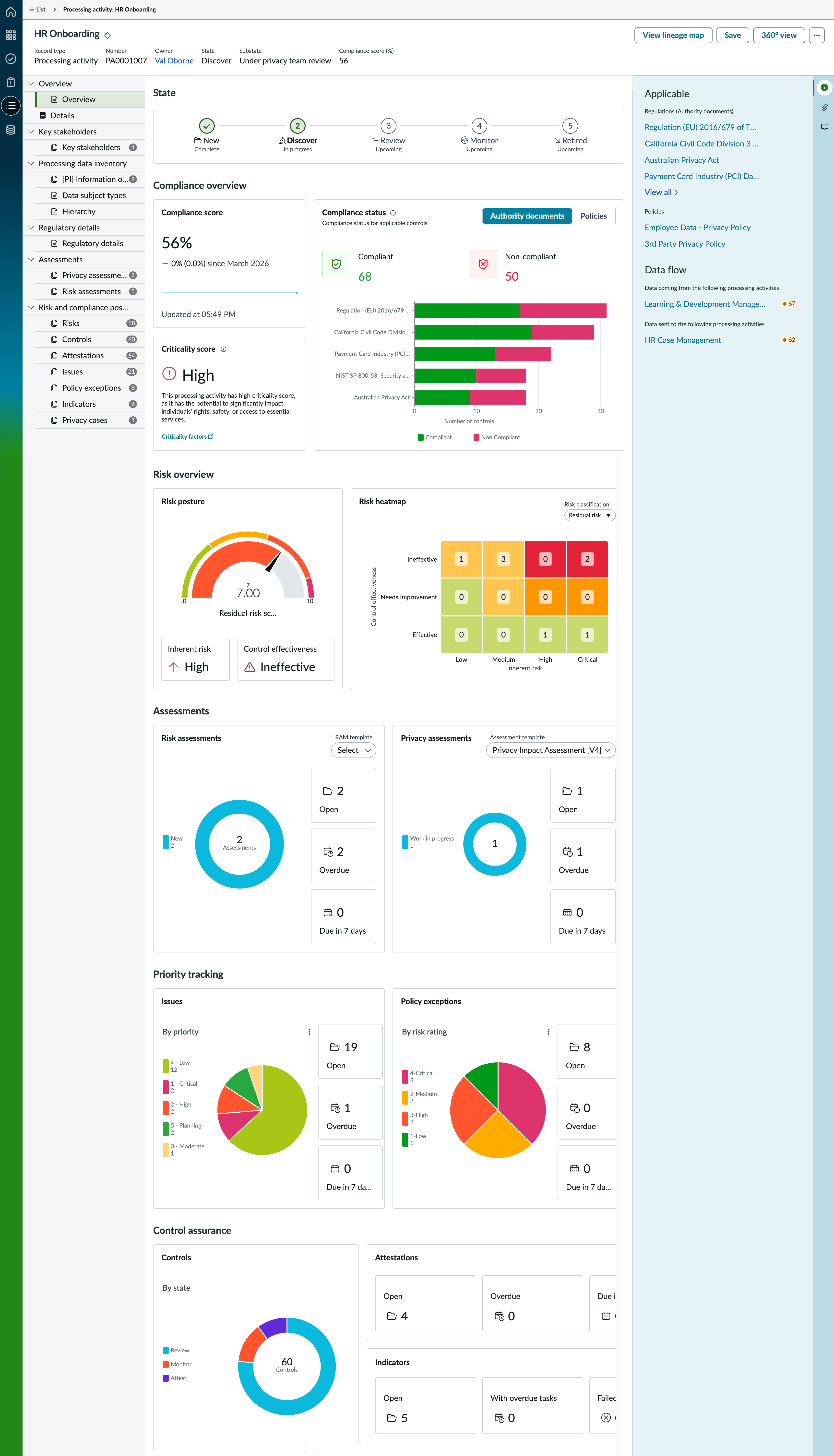Click the 360° view button

pos(778,36)
